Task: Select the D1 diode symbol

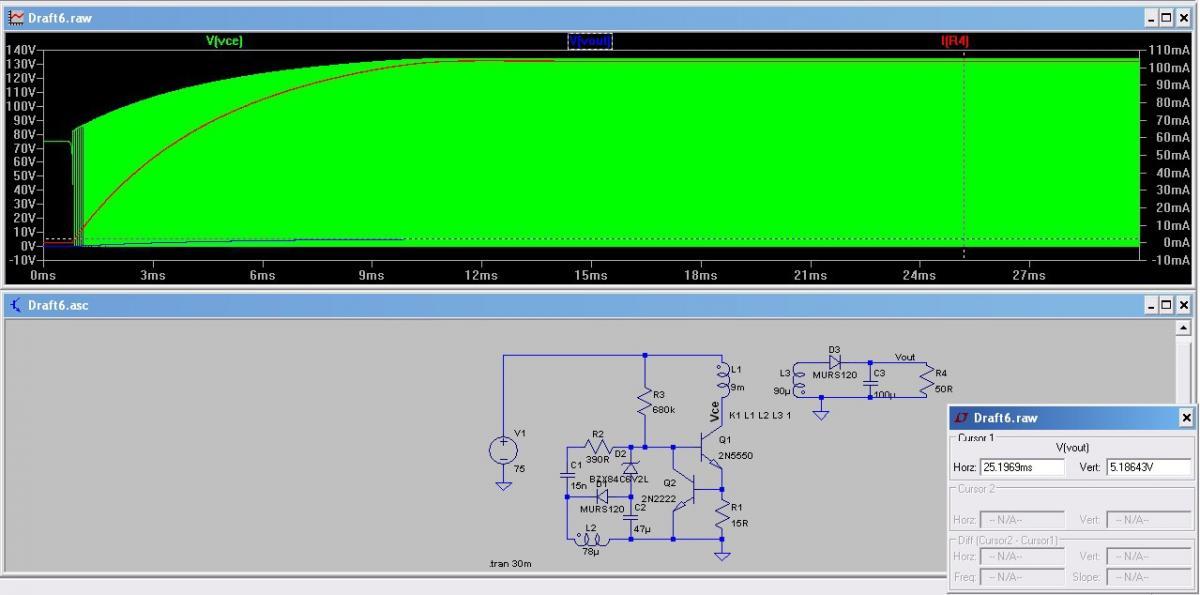Action: (x=601, y=496)
